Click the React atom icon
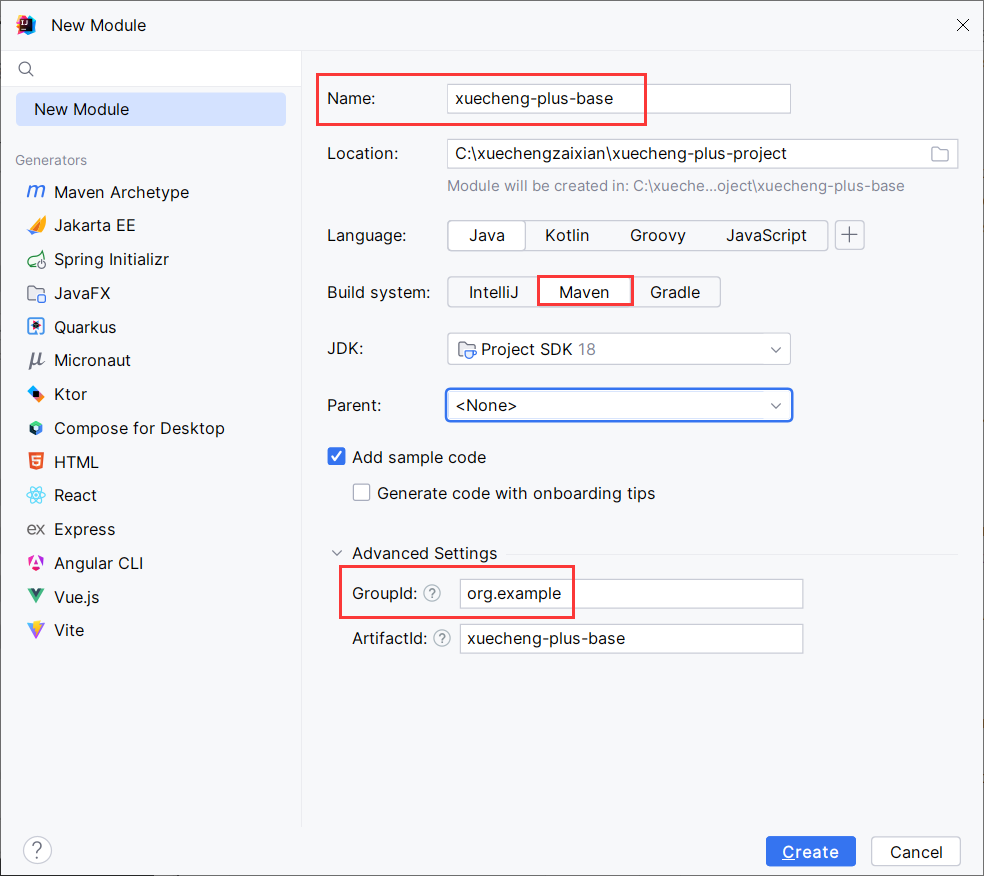This screenshot has width=984, height=876. point(36,495)
